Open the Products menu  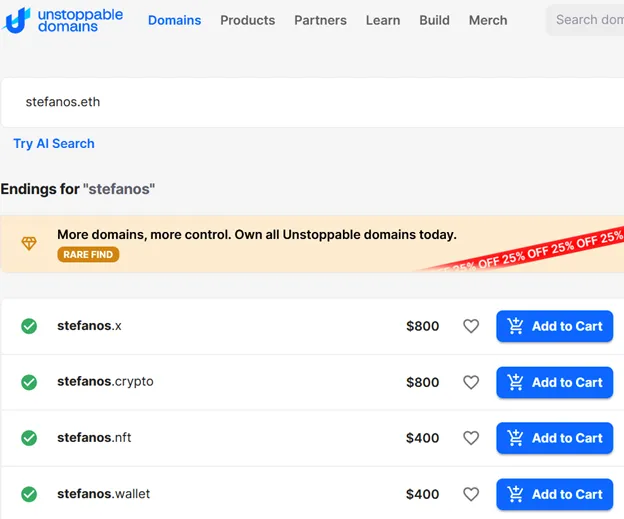point(248,20)
